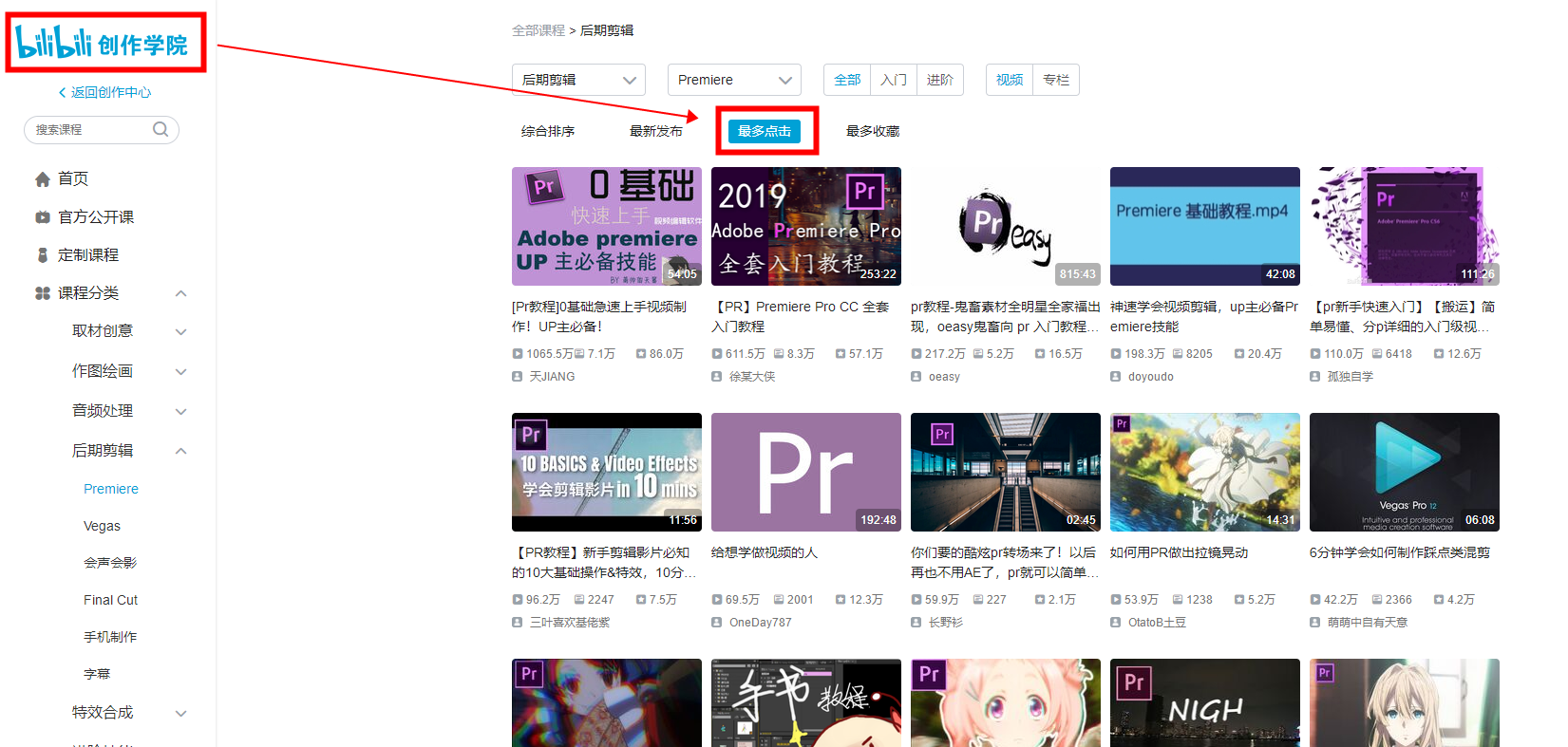1568x747 pixels.
Task: Click the author icon beside OneDay787
Action: [717, 623]
